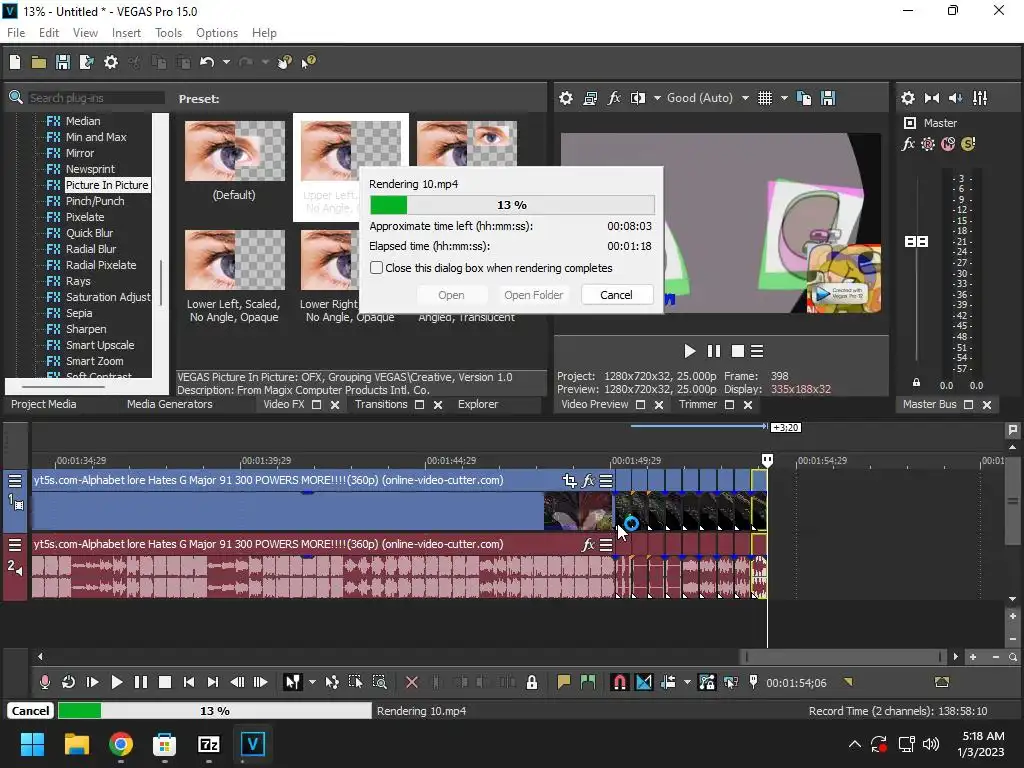Open preview transport options hamburger menu
Screen dimensions: 1024x768
click(757, 351)
